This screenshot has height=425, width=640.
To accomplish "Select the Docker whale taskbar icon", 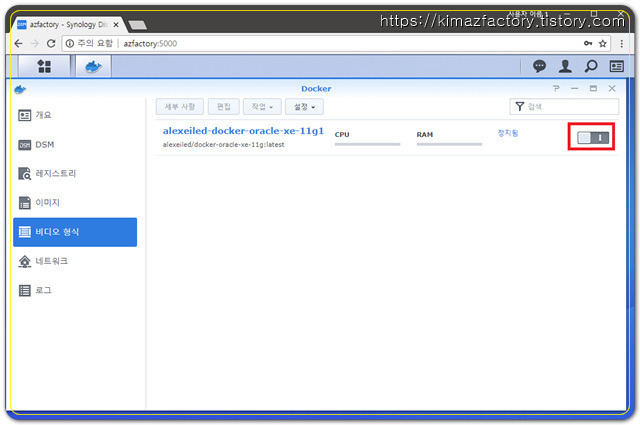I will [93, 66].
